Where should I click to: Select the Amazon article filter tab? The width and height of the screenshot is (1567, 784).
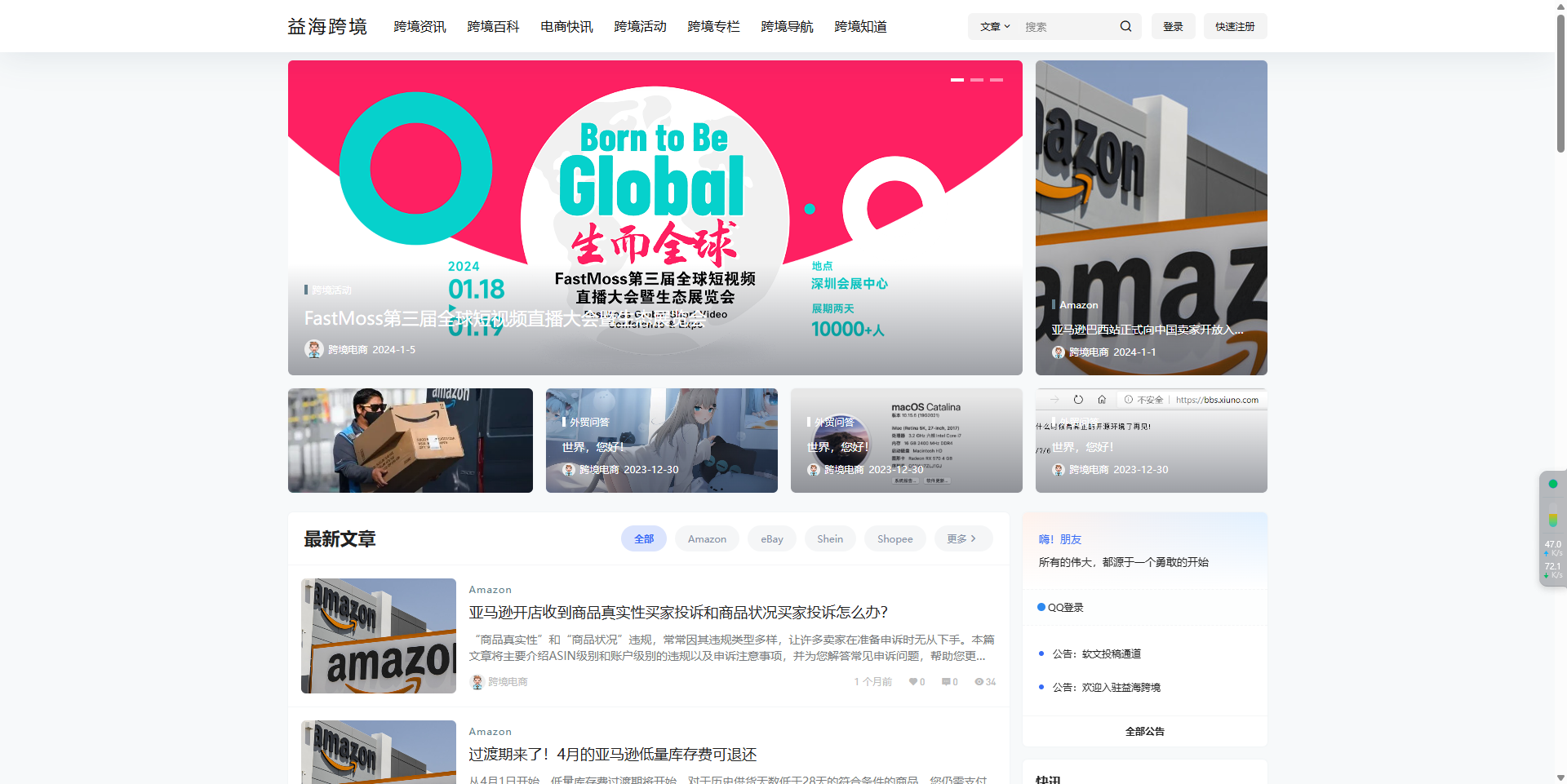[x=707, y=539]
